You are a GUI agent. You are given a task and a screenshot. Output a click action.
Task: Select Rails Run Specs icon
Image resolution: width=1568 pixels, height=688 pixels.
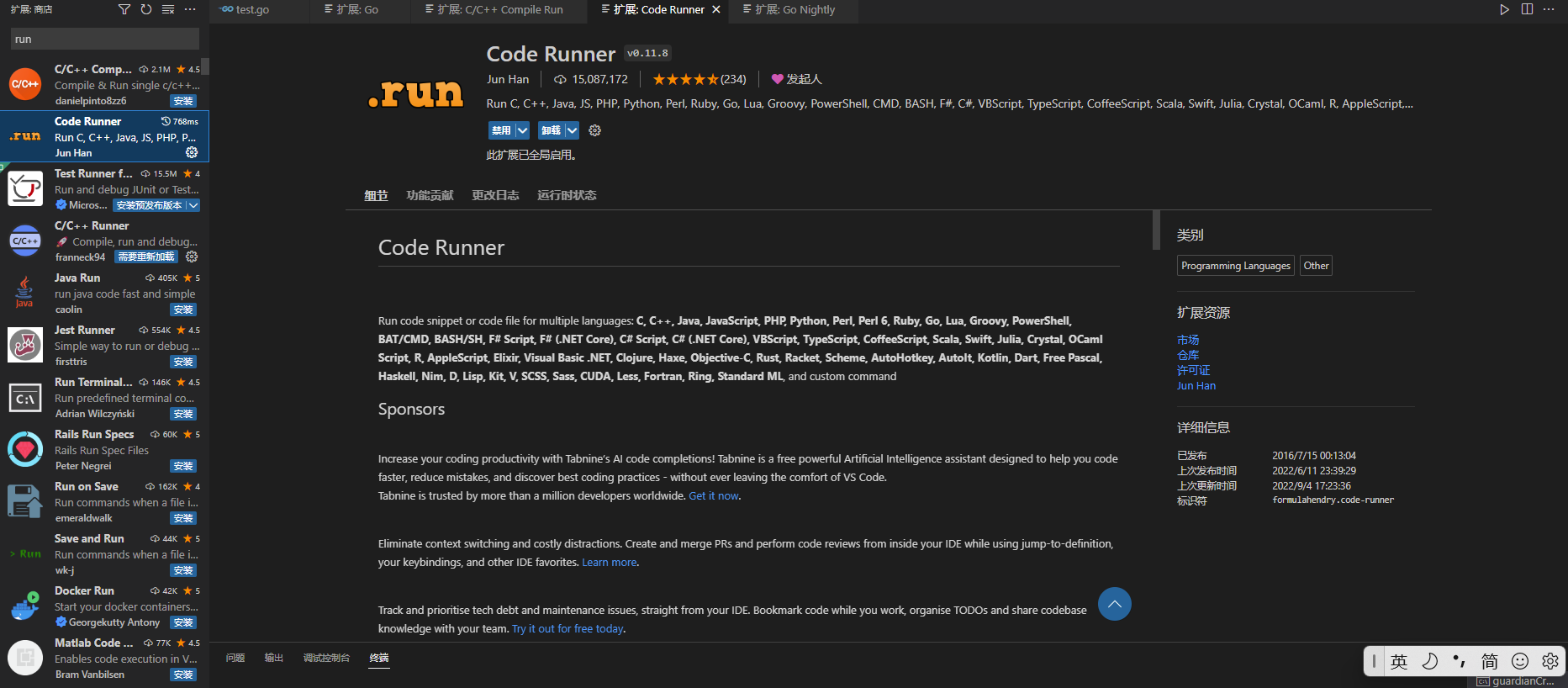tap(25, 449)
